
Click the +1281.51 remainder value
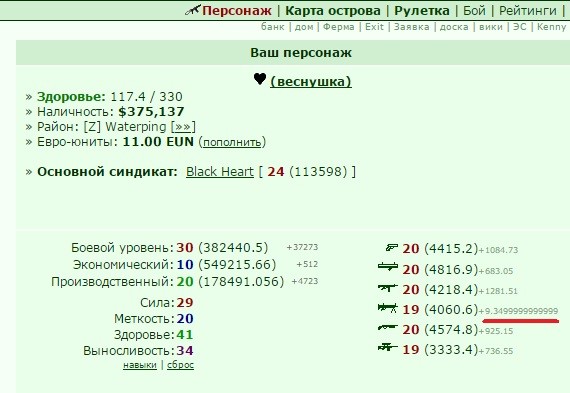498,291
